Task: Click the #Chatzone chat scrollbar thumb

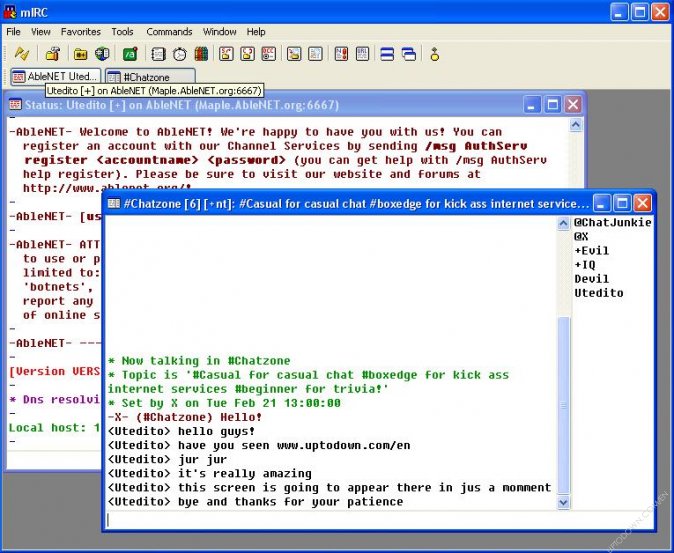Action: [x=563, y=406]
